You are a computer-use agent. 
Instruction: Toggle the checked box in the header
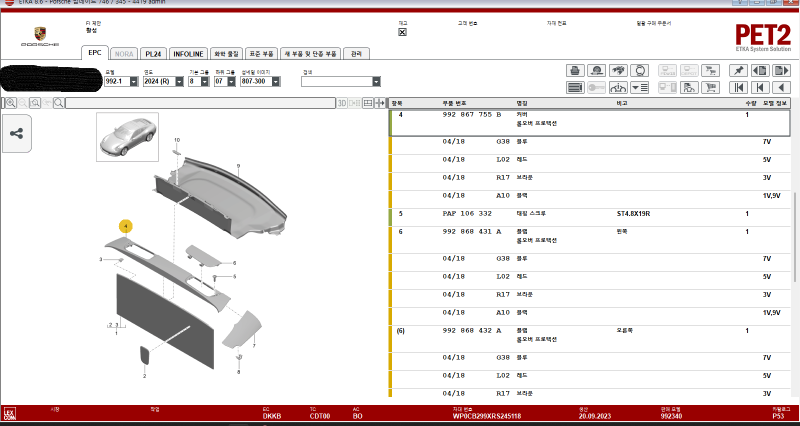coord(402,32)
